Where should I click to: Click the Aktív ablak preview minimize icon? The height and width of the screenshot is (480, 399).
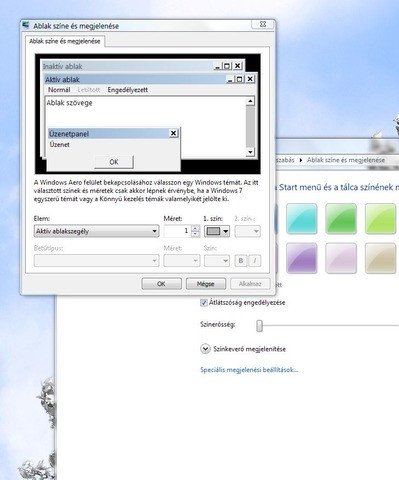pos(230,79)
